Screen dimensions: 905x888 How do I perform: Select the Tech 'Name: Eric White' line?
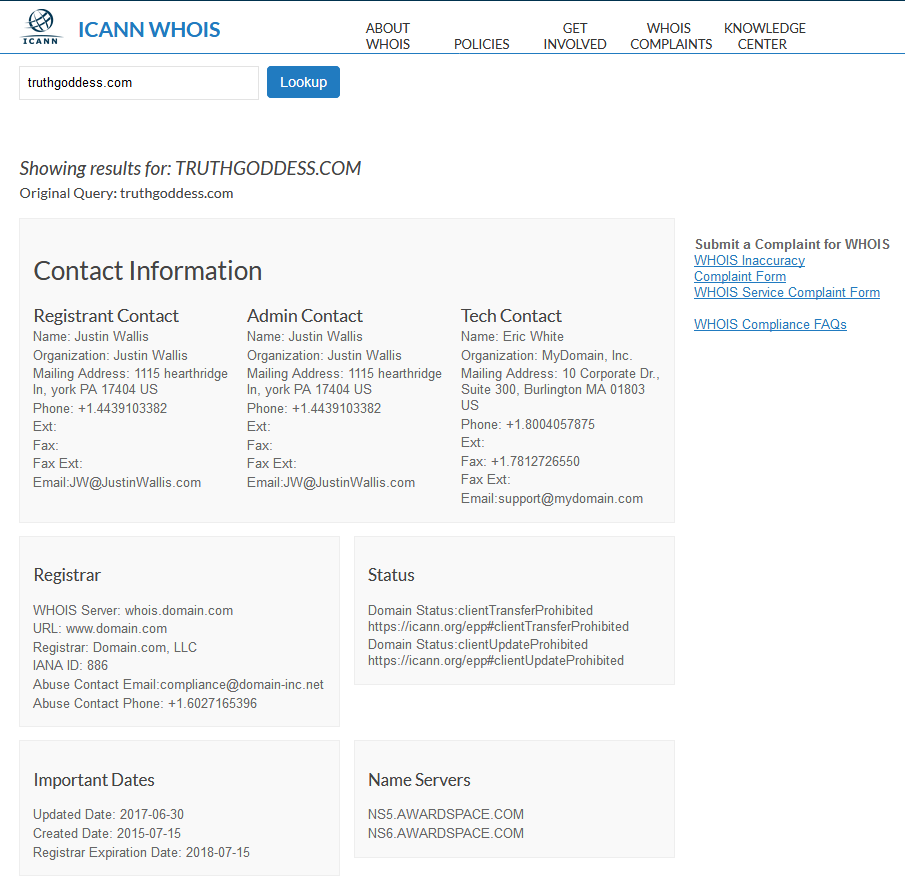(x=512, y=336)
